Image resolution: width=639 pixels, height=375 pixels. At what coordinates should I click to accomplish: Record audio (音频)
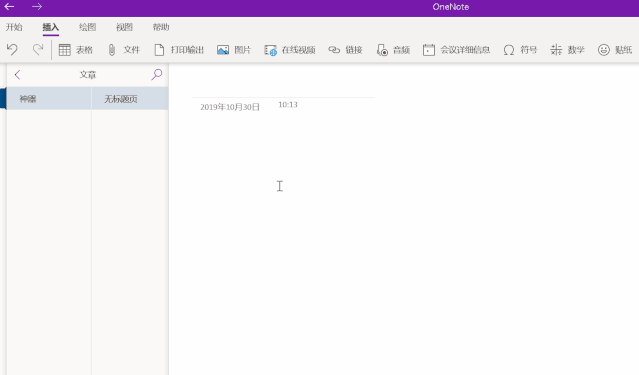point(393,50)
